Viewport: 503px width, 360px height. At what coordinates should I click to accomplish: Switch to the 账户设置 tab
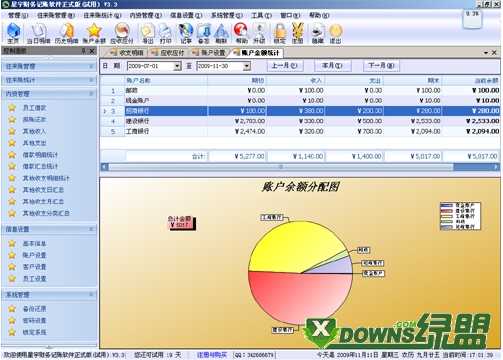[209, 53]
